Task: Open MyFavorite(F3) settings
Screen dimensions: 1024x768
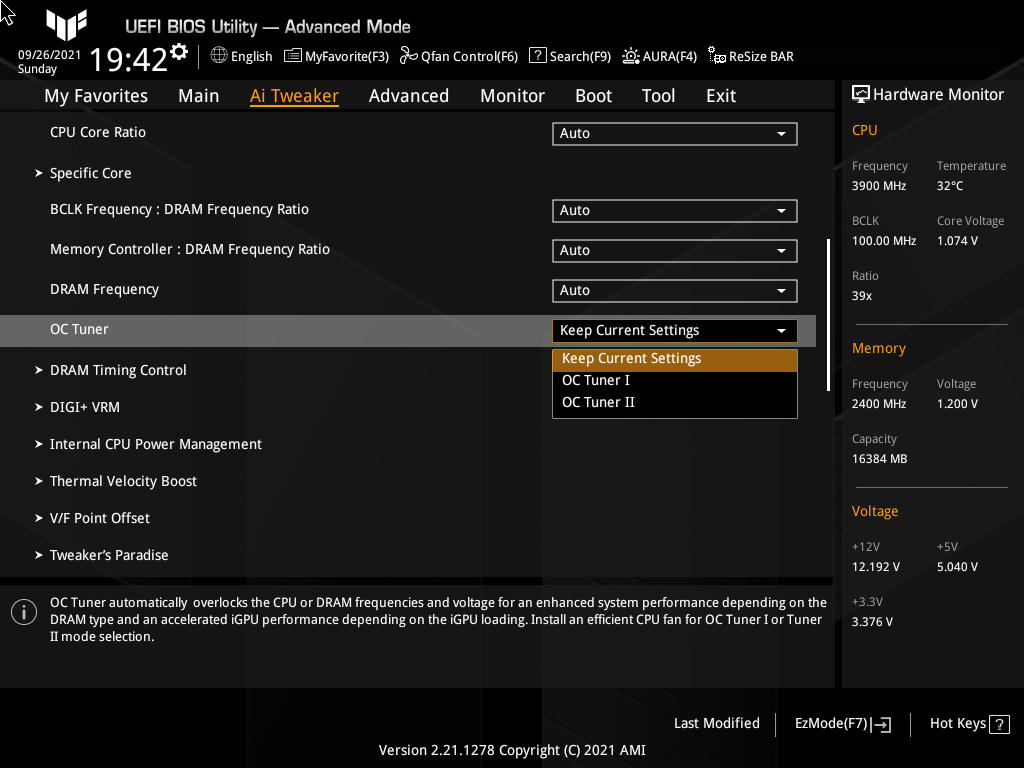Action: click(336, 56)
